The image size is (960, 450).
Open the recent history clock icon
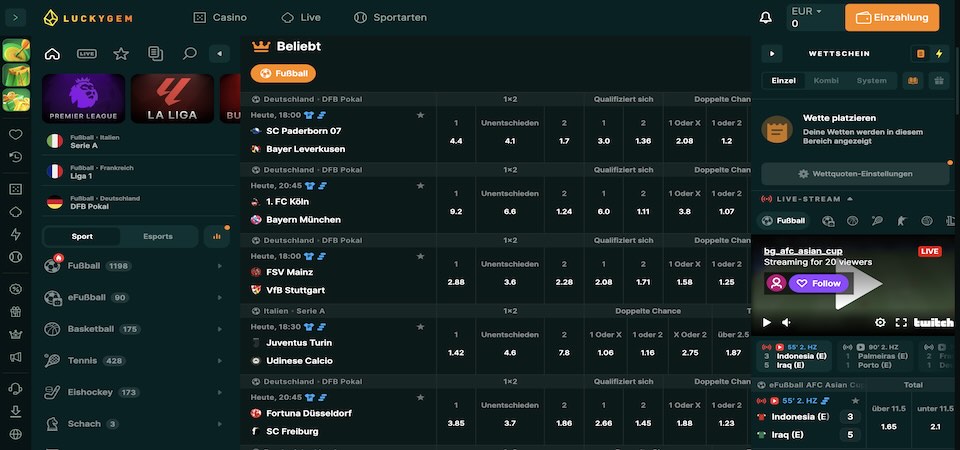click(x=16, y=157)
